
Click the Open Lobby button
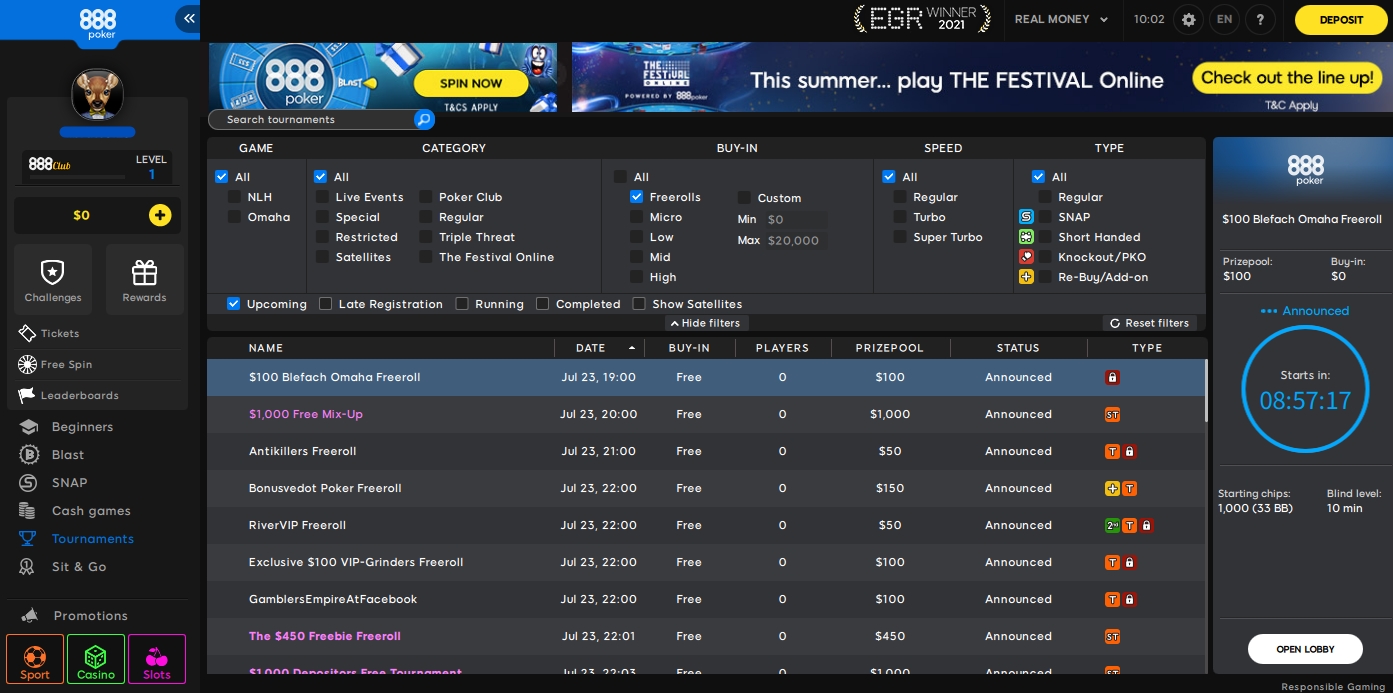1305,649
